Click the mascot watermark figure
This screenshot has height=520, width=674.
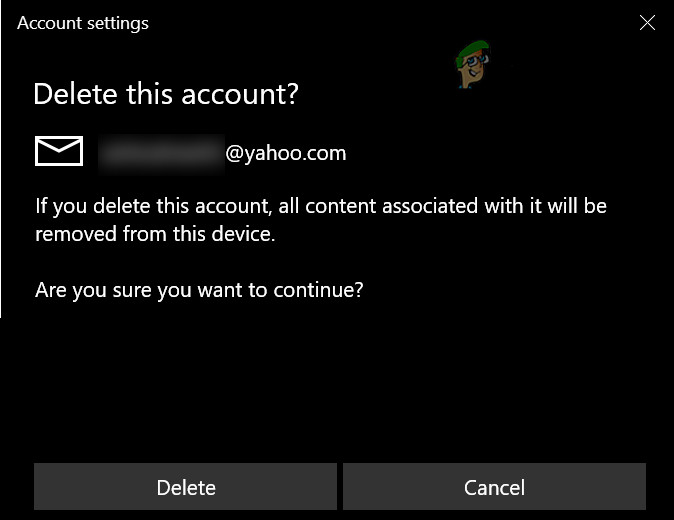[x=472, y=64]
